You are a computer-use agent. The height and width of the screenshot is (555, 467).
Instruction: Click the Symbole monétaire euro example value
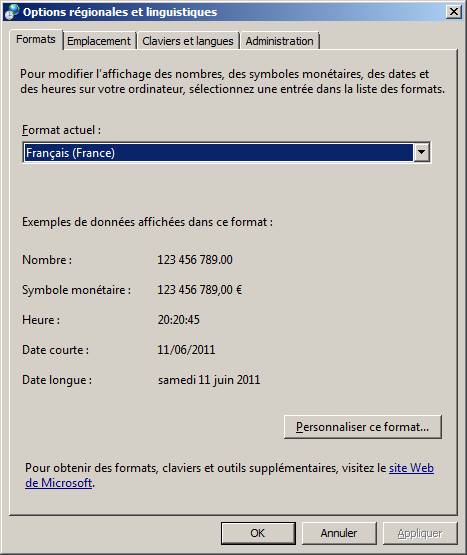(x=200, y=290)
